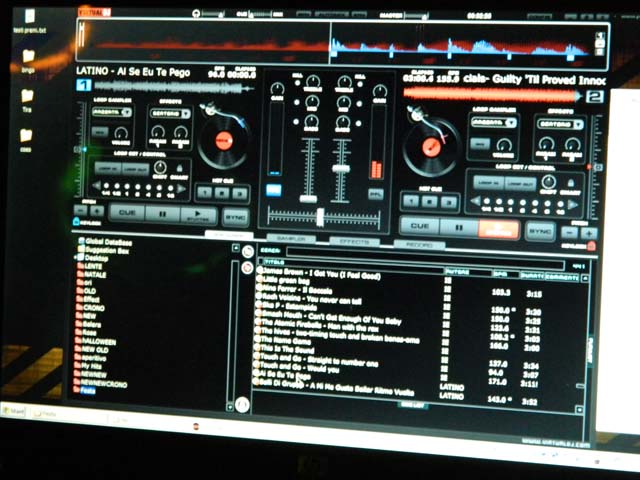Double deck 2 loop length right arrow
The width and height of the screenshot is (640, 480).
click(x=573, y=205)
